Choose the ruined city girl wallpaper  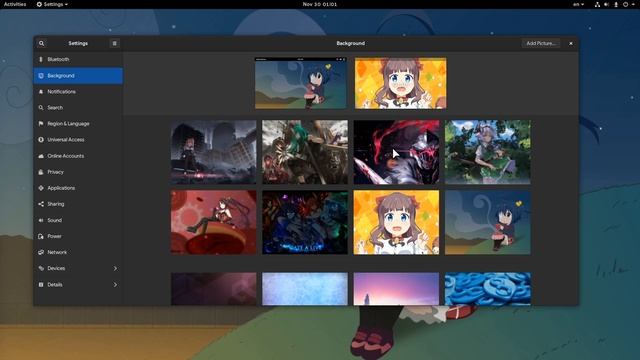tap(213, 152)
